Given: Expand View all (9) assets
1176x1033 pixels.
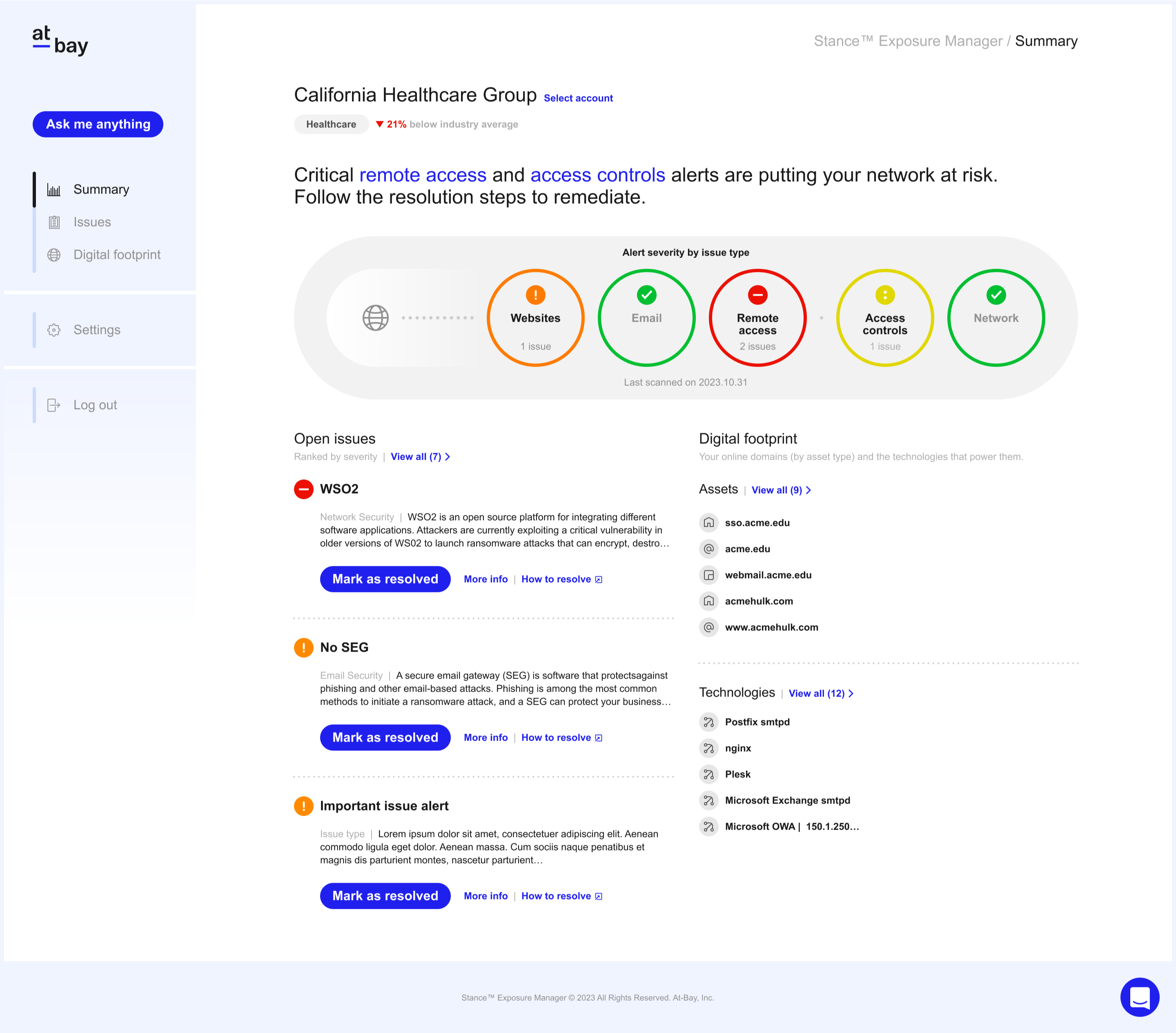Looking at the screenshot, I should (x=781, y=490).
